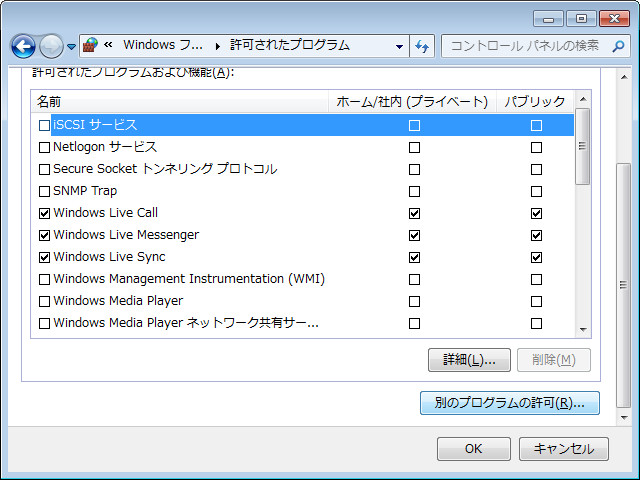The image size is (640, 480).
Task: Click the disabled 削除(M) button
Action: pyautogui.click(x=554, y=360)
